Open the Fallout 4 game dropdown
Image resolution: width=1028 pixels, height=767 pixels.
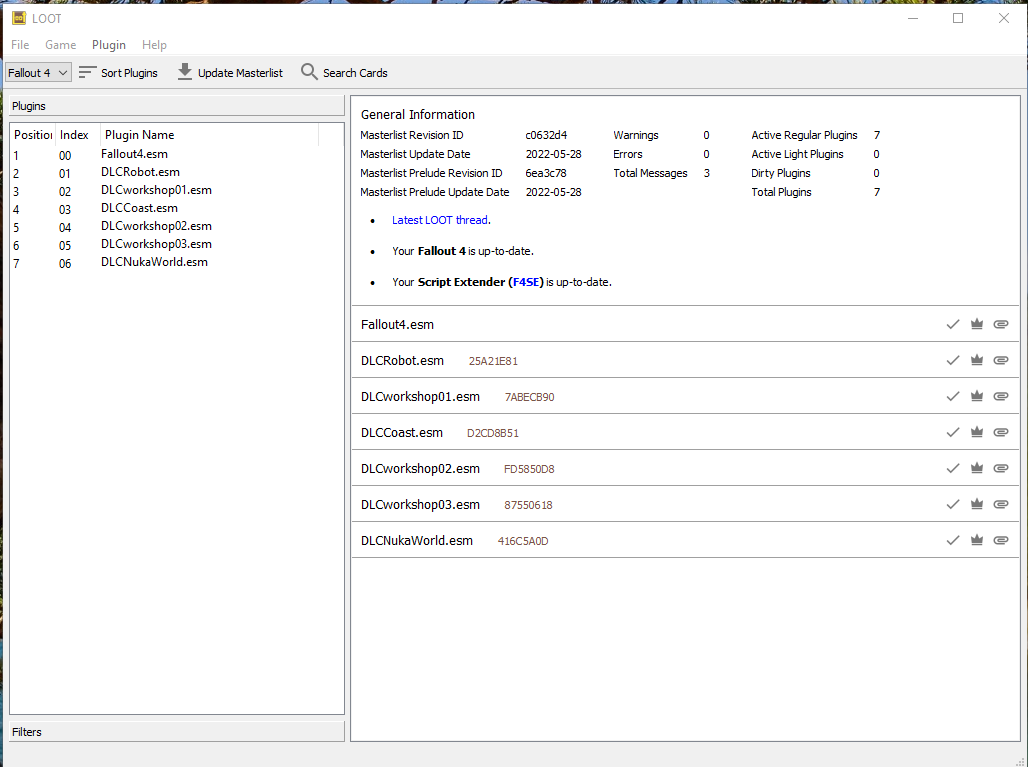point(38,73)
